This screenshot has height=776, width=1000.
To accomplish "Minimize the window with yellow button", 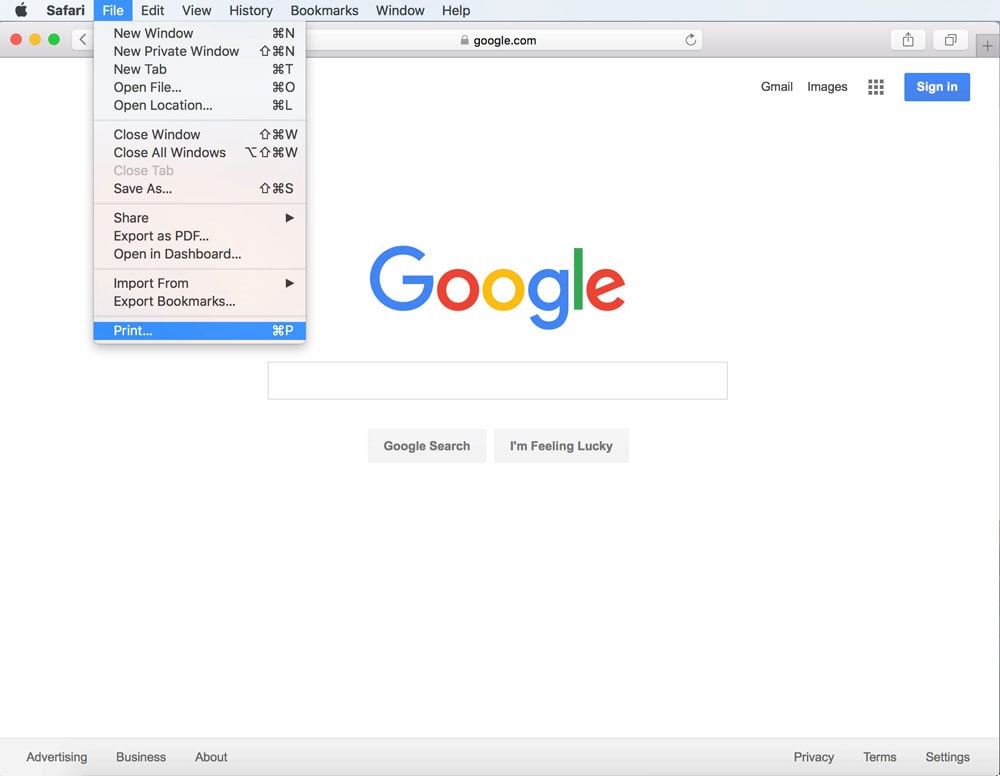I will tap(35, 40).
